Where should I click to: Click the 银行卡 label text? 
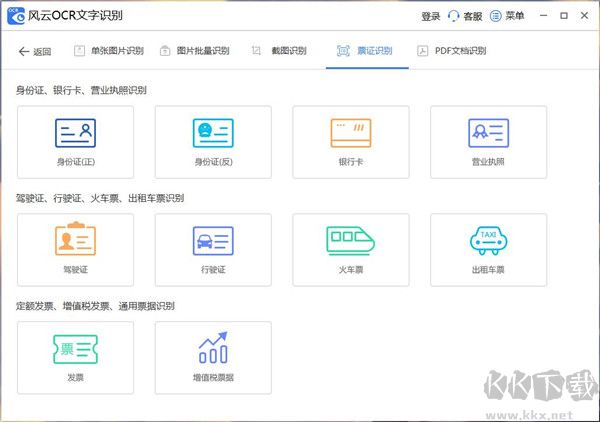pyautogui.click(x=351, y=162)
